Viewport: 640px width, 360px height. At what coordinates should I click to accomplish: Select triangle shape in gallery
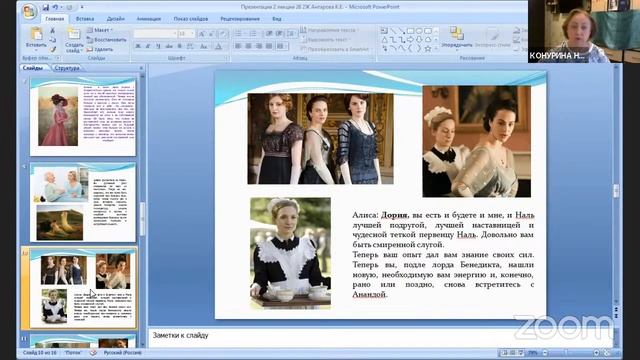point(384,40)
